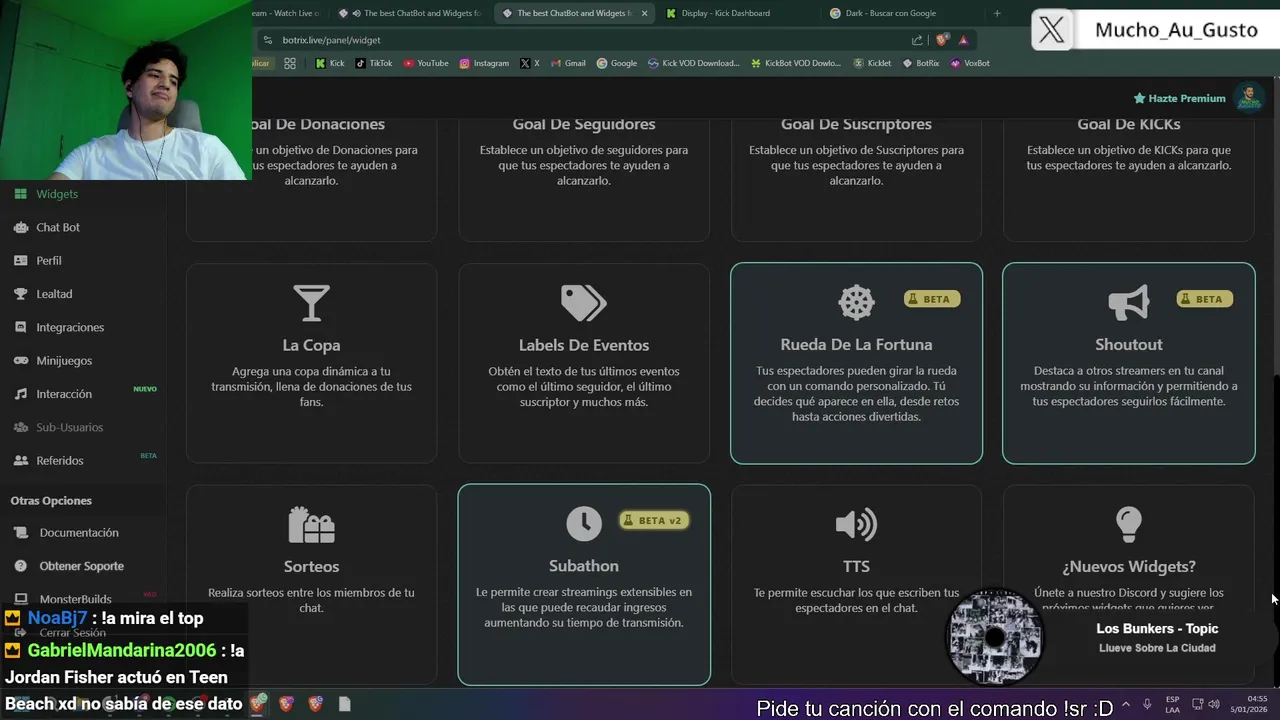Viewport: 1280px width, 720px height.
Task: Open La Copa cocktail glass icon
Action: [311, 303]
